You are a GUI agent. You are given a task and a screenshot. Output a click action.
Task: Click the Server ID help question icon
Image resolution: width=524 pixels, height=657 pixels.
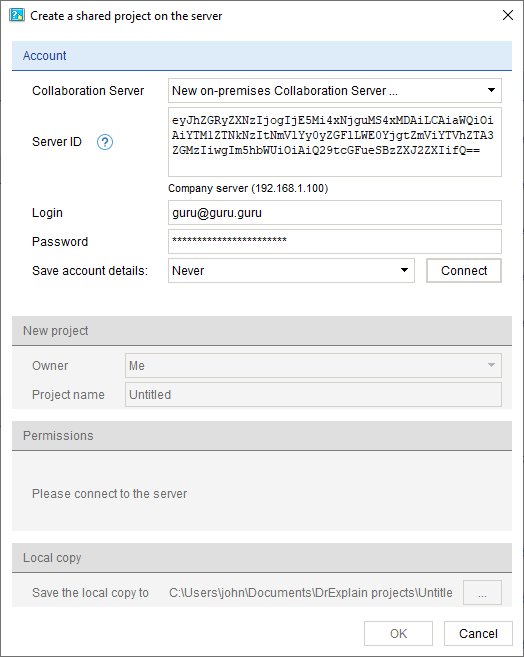(105, 142)
